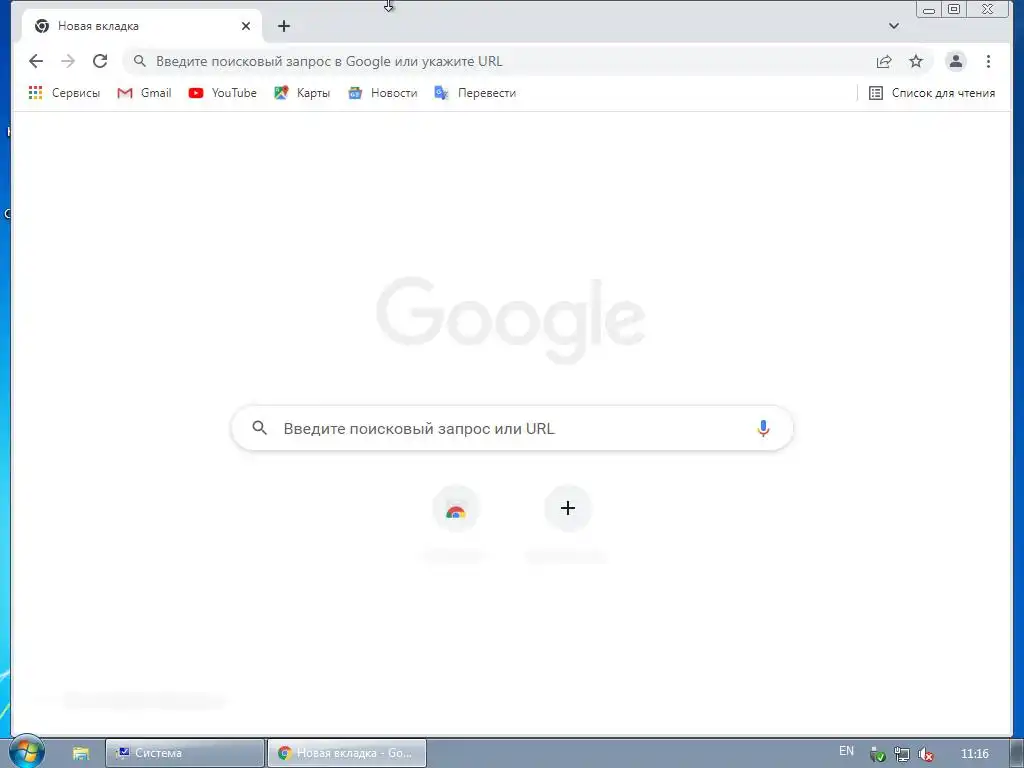Click the Google News icon in bookmarks

(355, 93)
